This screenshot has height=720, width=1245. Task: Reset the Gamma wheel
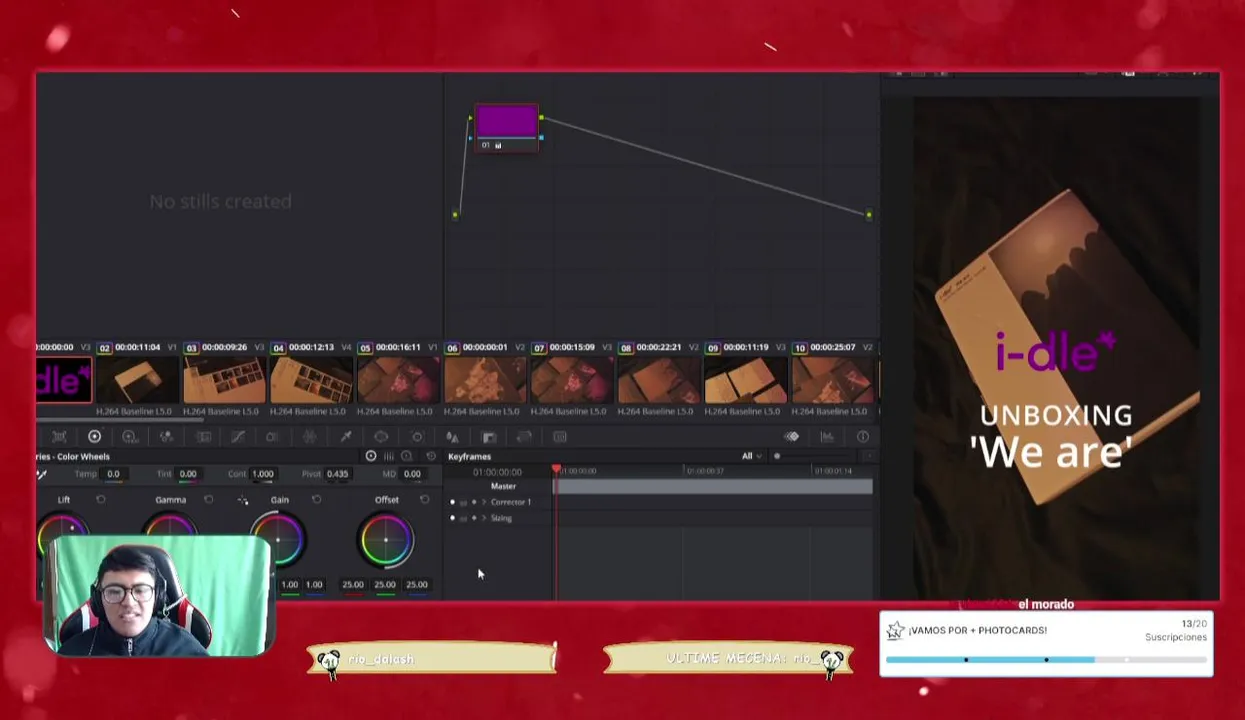(209, 499)
